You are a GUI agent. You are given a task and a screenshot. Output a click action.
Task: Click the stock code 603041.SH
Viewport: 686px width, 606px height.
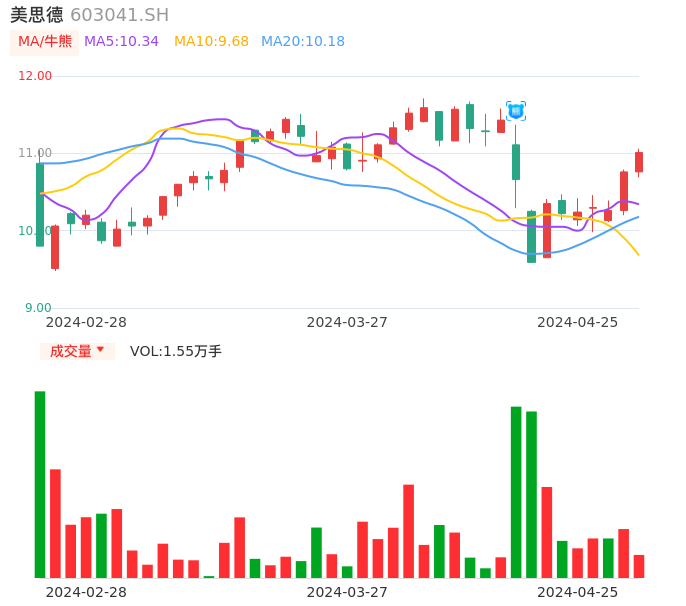tap(119, 15)
